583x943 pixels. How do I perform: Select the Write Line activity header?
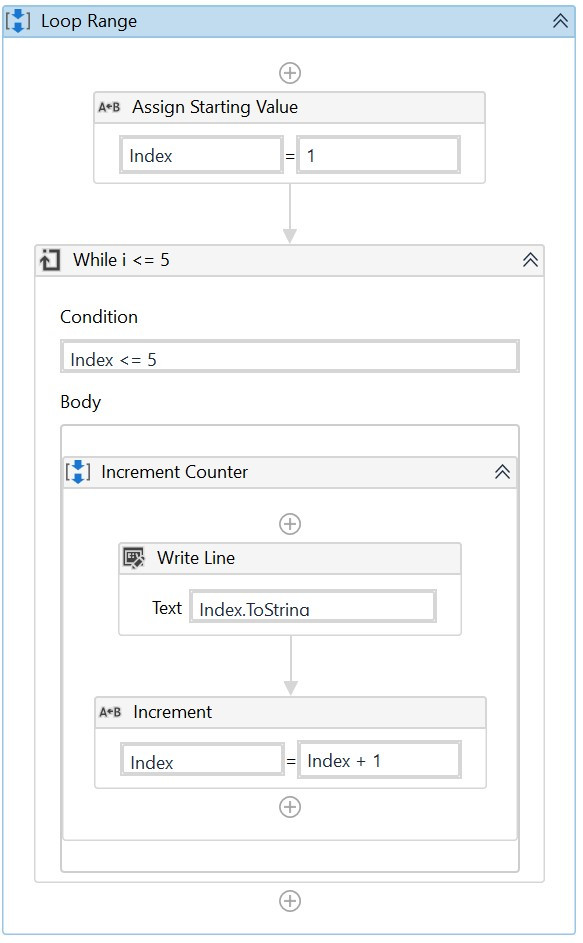[290, 559]
